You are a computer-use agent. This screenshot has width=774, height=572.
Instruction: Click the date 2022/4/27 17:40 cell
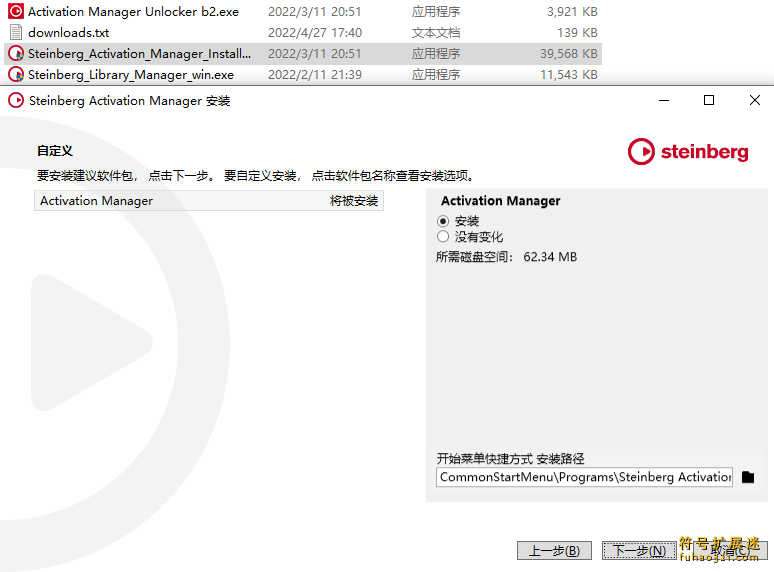(315, 33)
